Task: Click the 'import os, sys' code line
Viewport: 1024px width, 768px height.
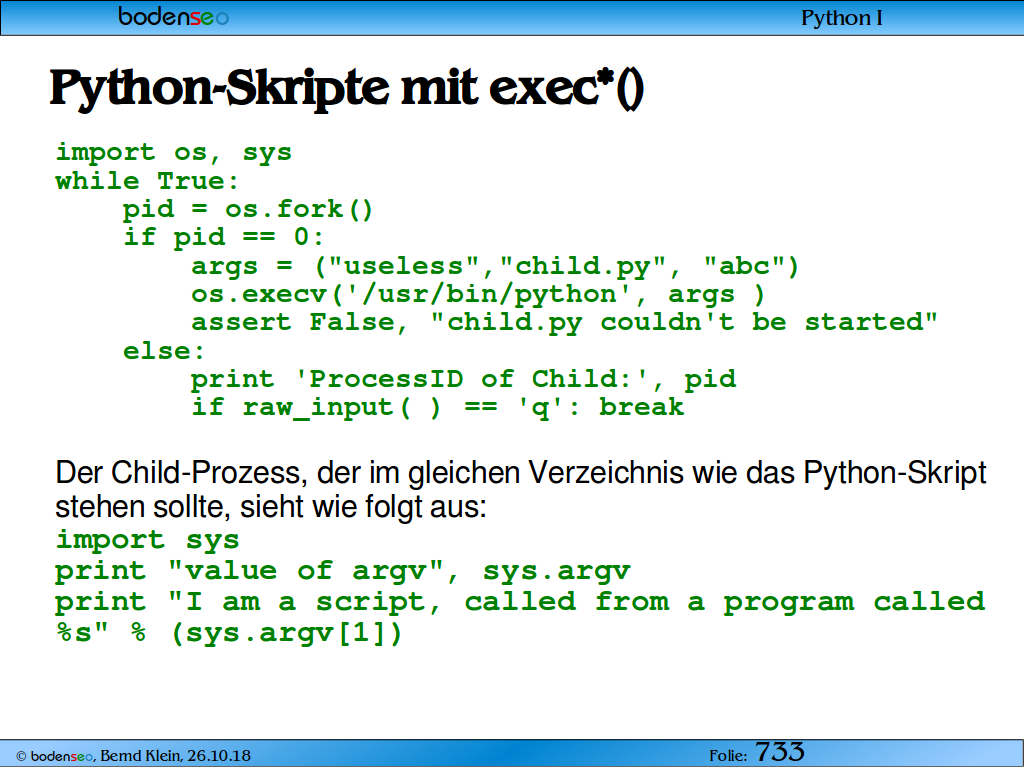Action: (174, 153)
